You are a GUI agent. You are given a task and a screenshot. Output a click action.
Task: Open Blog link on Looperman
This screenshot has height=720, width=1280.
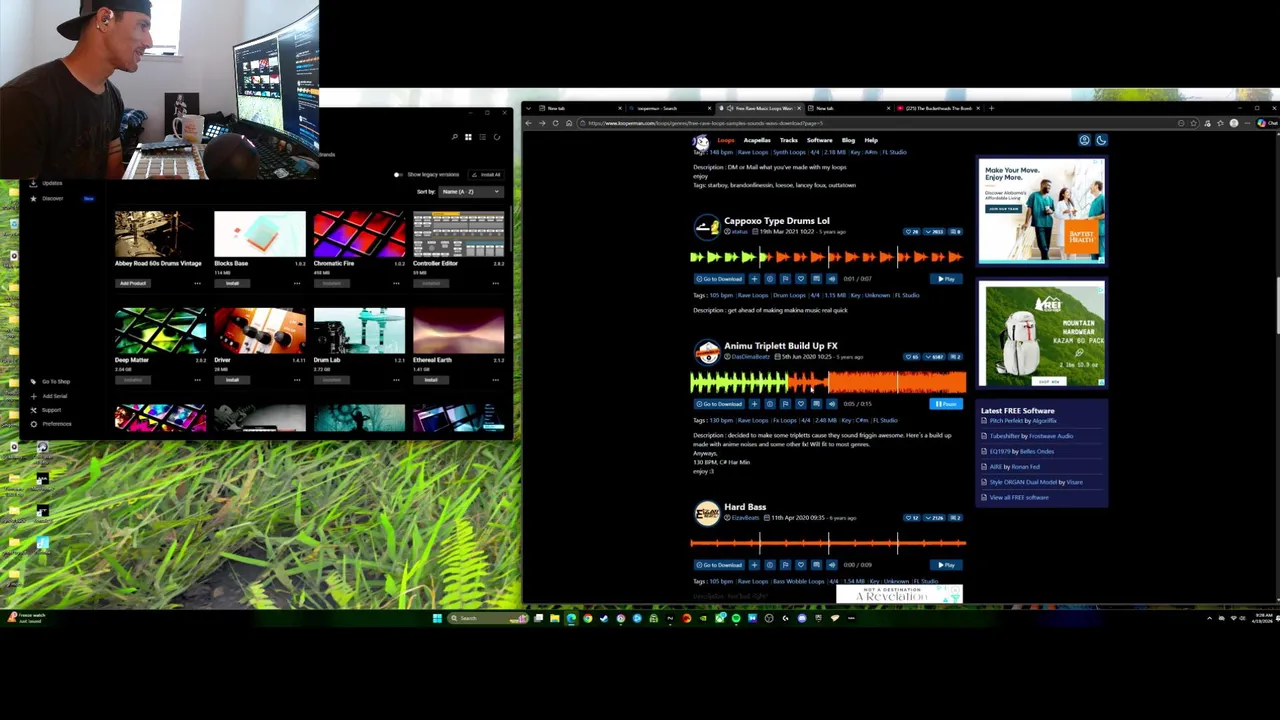pos(848,140)
